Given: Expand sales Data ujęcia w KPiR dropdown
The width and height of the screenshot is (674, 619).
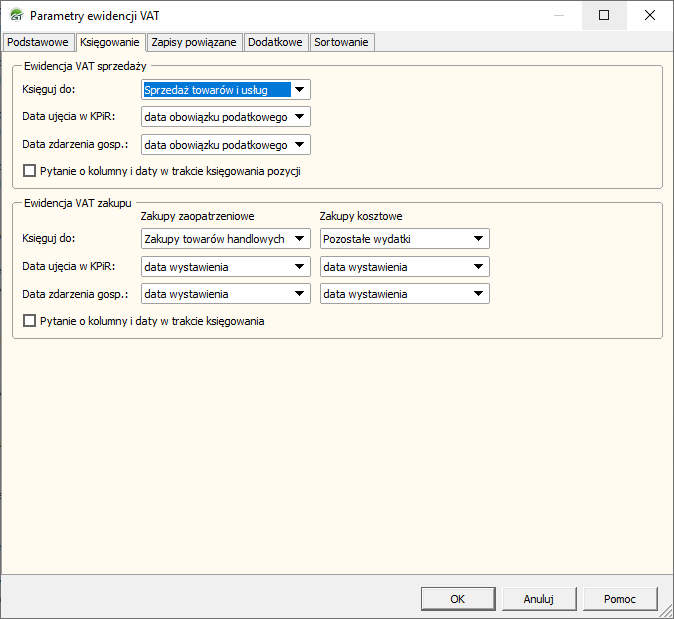Looking at the screenshot, I should [x=299, y=117].
